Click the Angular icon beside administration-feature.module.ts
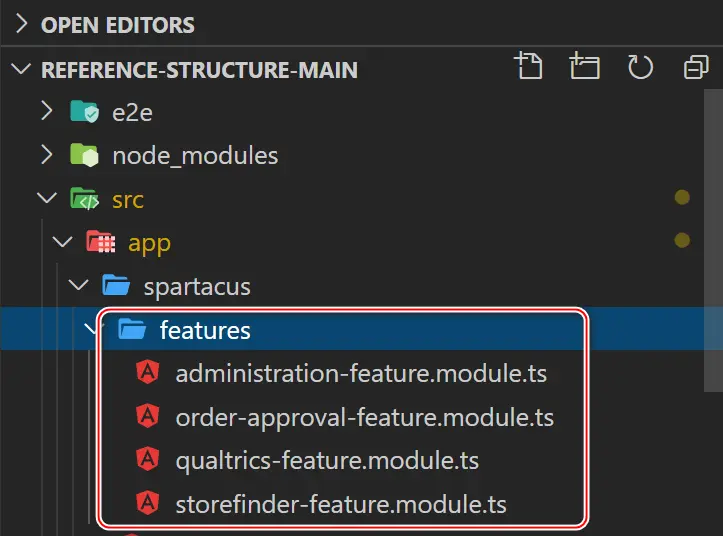The image size is (723, 536). click(x=148, y=373)
